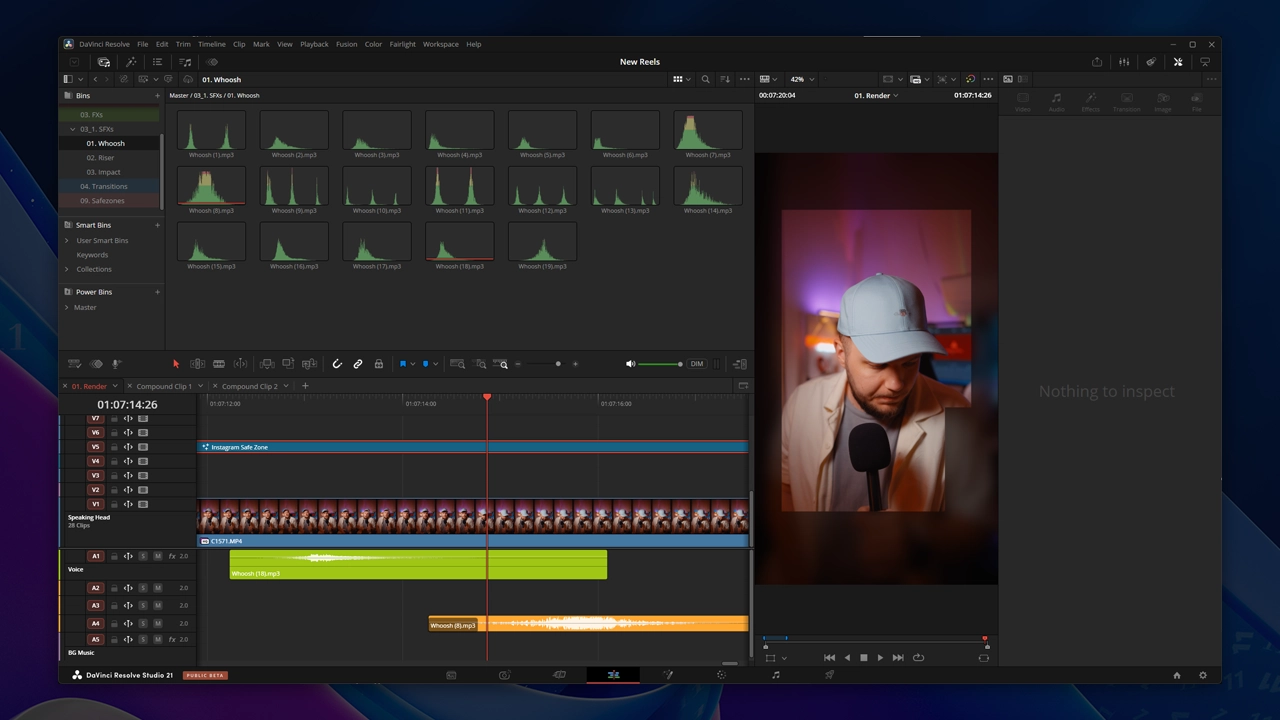Open the marker color dropdown arrow

(435, 364)
